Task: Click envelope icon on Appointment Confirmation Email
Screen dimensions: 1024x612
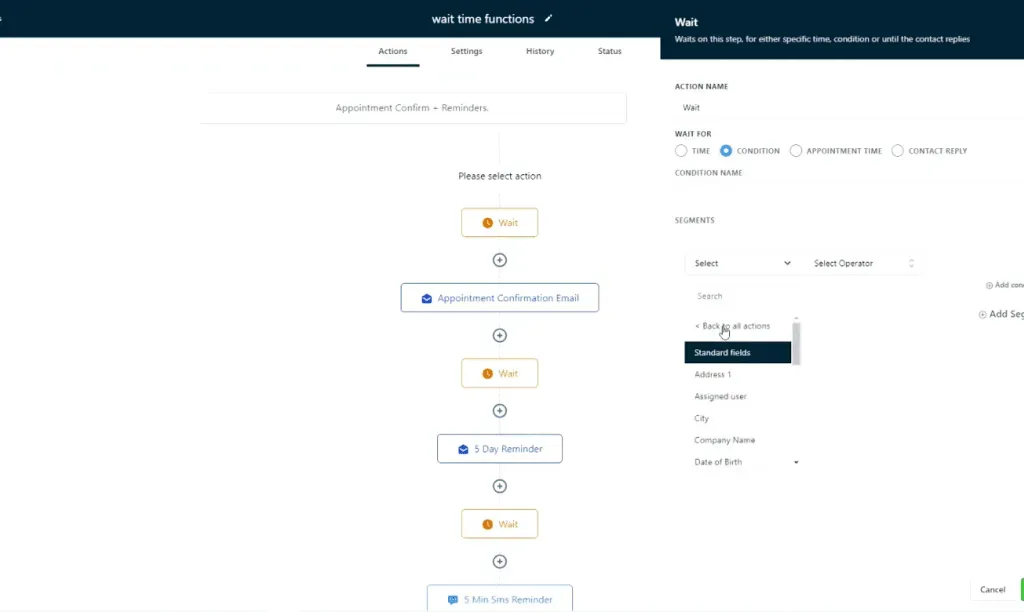Action: (426, 298)
